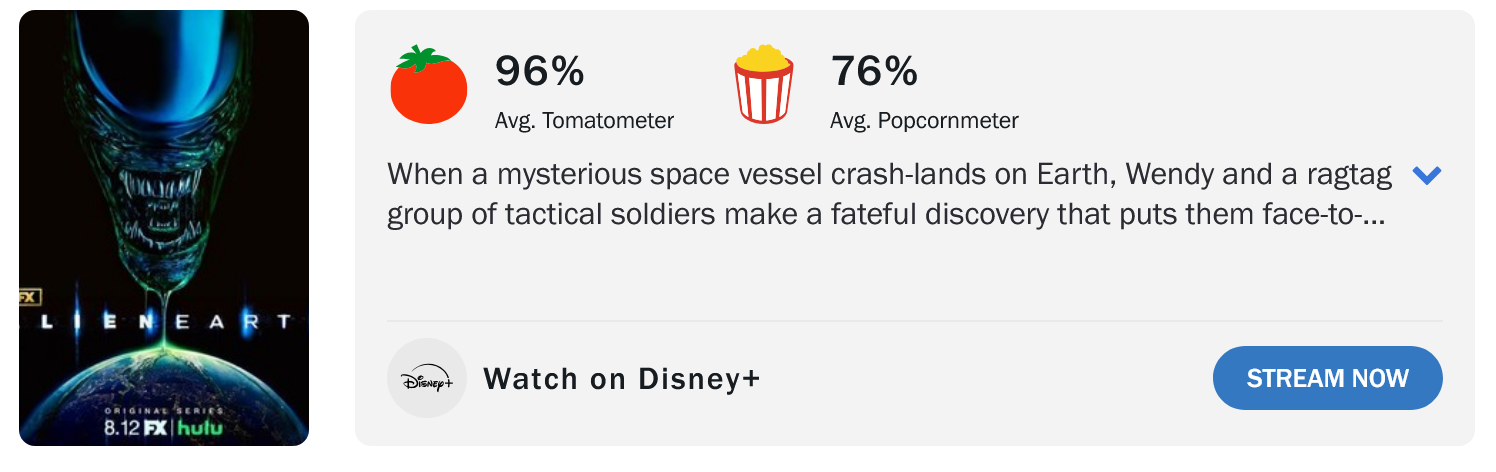
Task: Expand the synopsis with the blue chevron
Action: tap(1426, 176)
